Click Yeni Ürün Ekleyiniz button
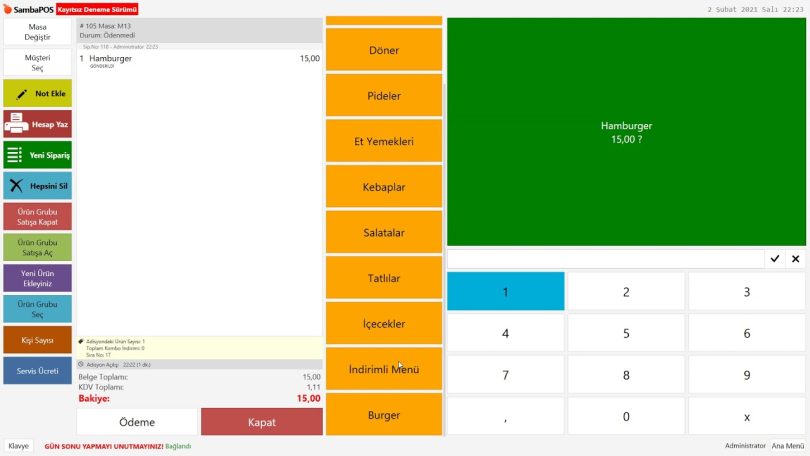Viewport: 810px width, 456px height. 37,278
